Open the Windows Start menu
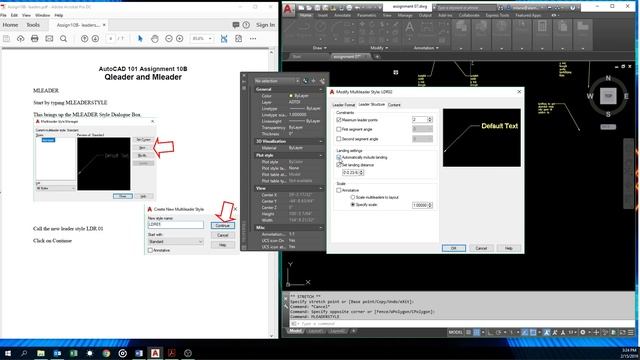The height and width of the screenshot is (360, 640). [x=8, y=353]
